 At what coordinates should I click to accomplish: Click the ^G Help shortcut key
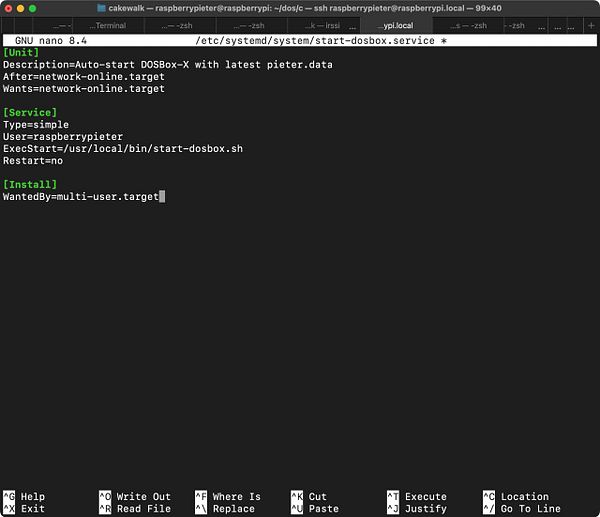coord(9,497)
